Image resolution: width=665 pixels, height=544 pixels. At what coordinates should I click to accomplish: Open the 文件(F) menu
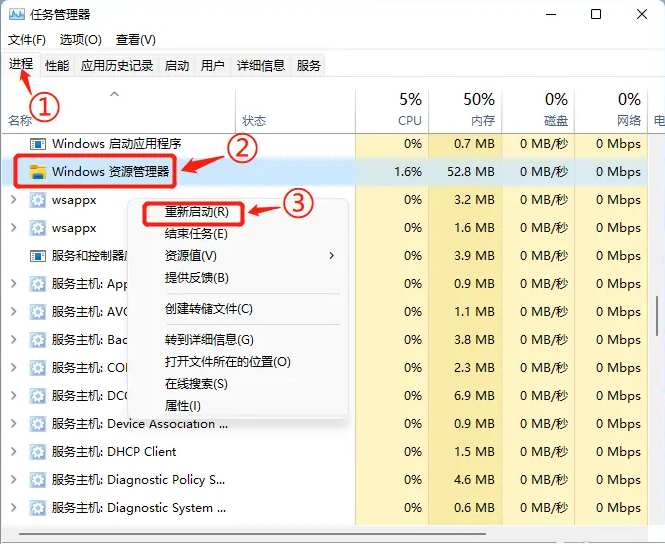click(x=27, y=40)
